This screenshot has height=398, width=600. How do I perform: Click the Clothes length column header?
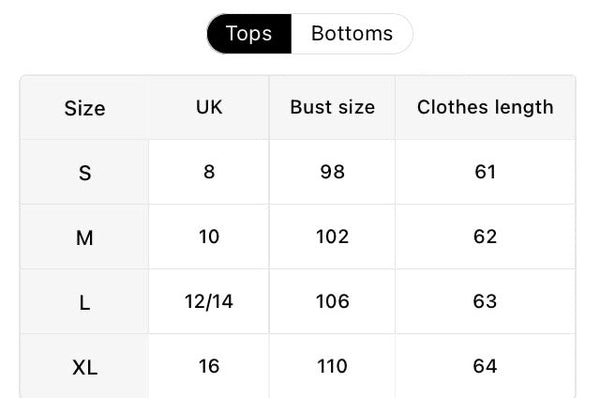tap(485, 107)
